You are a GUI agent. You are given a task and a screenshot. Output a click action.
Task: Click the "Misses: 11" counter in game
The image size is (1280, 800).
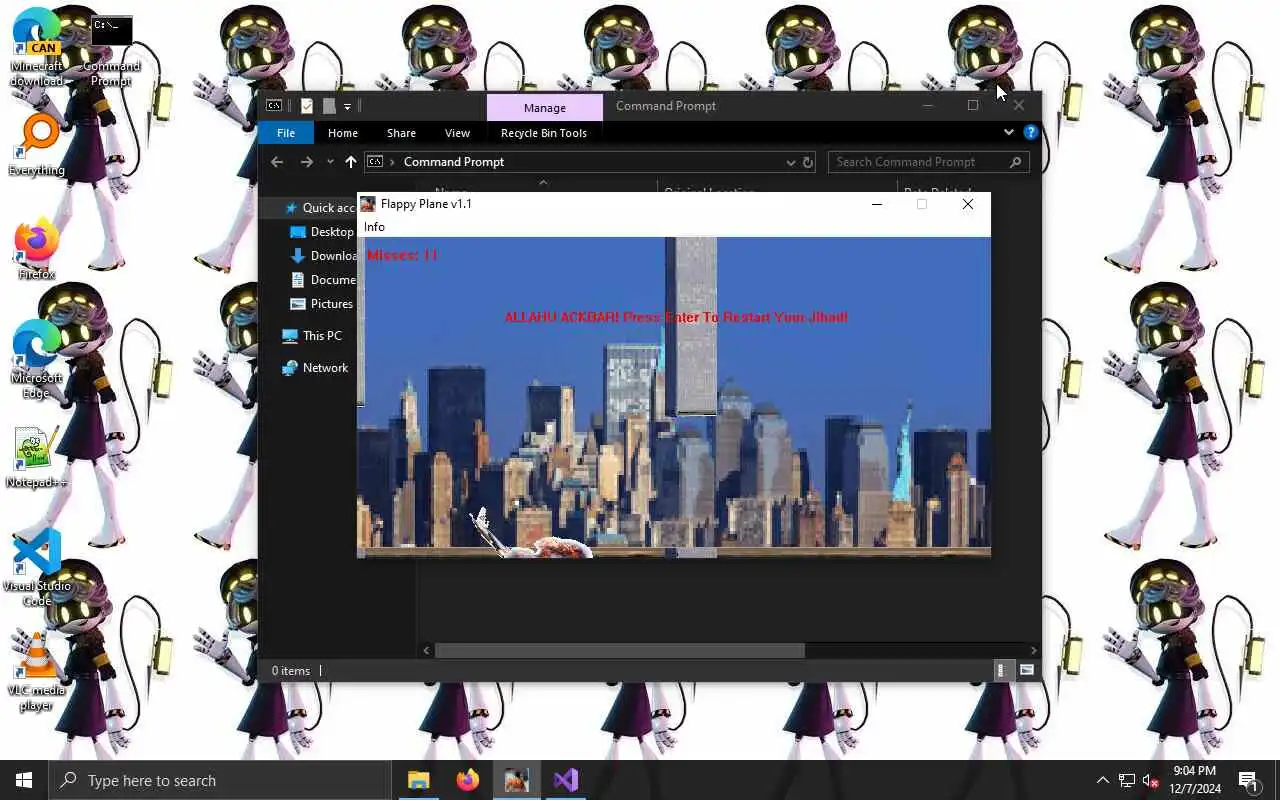coord(402,255)
